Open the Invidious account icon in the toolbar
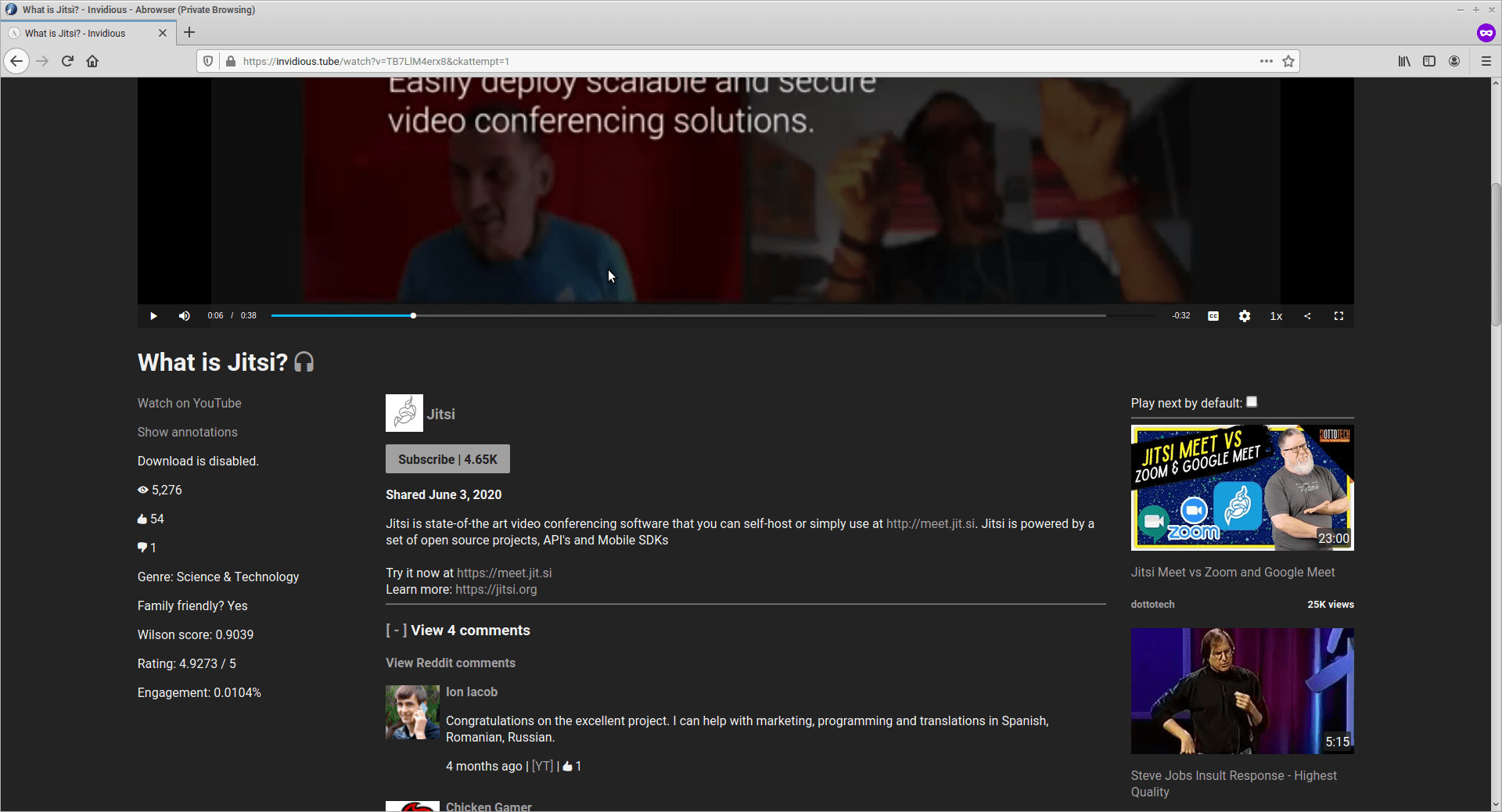The width and height of the screenshot is (1502, 812). [1455, 61]
